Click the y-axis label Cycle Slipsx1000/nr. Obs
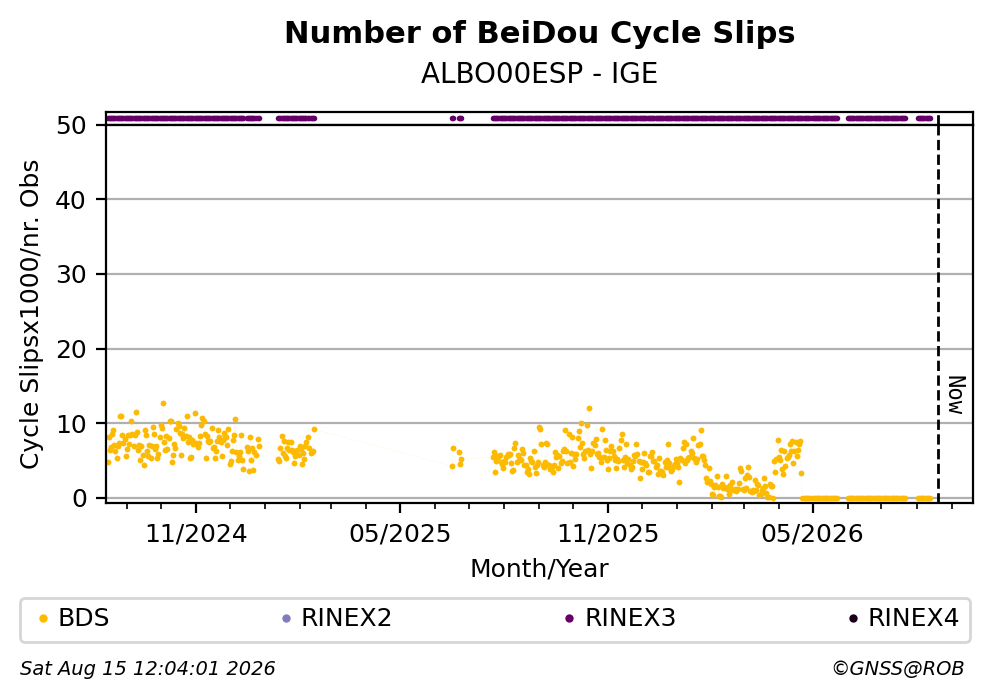The height and width of the screenshot is (699, 992). coord(29,314)
